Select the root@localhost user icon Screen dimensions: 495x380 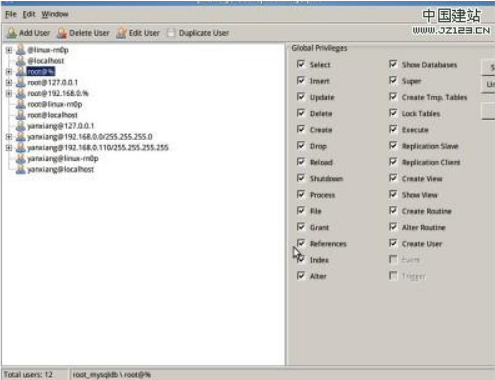pyautogui.click(x=21, y=115)
